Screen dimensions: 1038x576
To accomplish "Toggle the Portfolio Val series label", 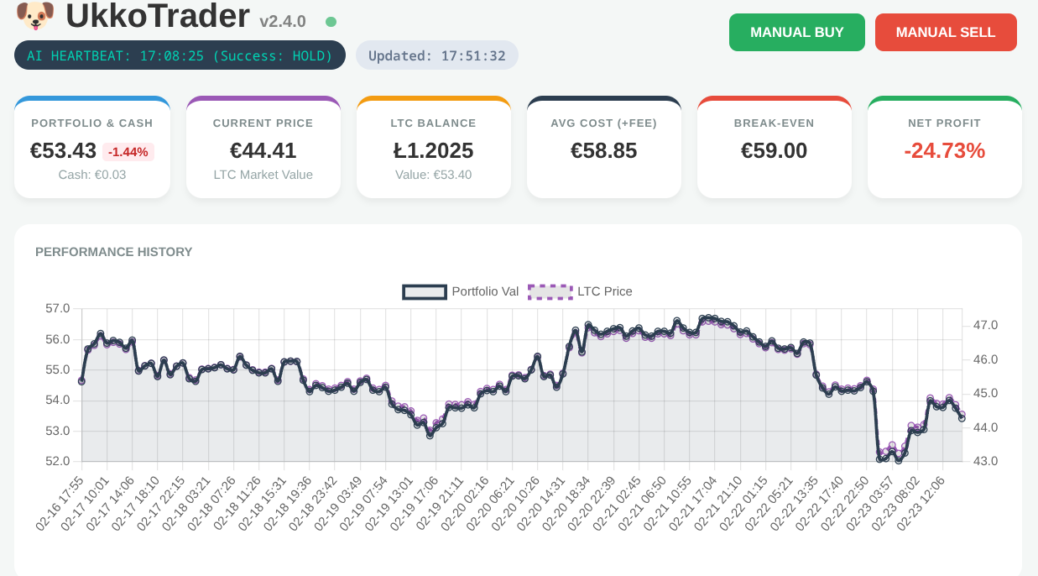I will 485,291.
